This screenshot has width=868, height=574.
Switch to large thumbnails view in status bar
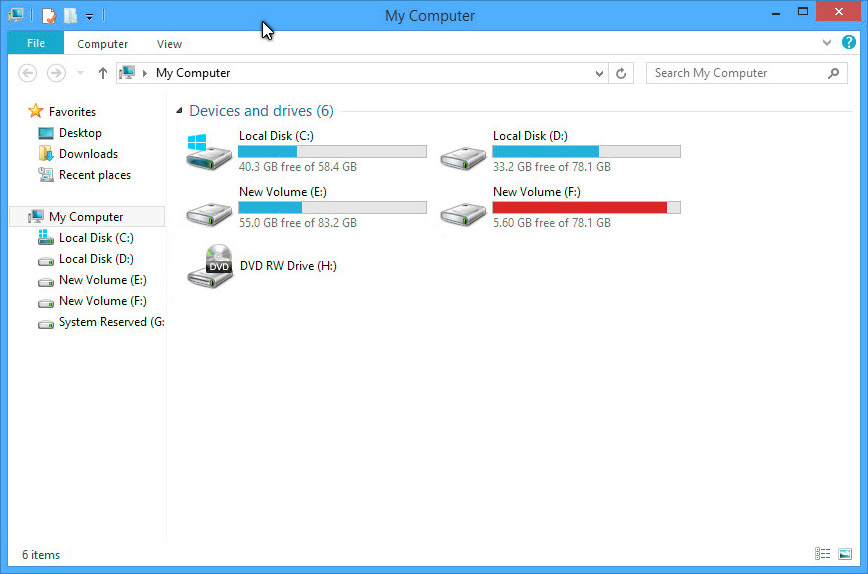(x=845, y=554)
